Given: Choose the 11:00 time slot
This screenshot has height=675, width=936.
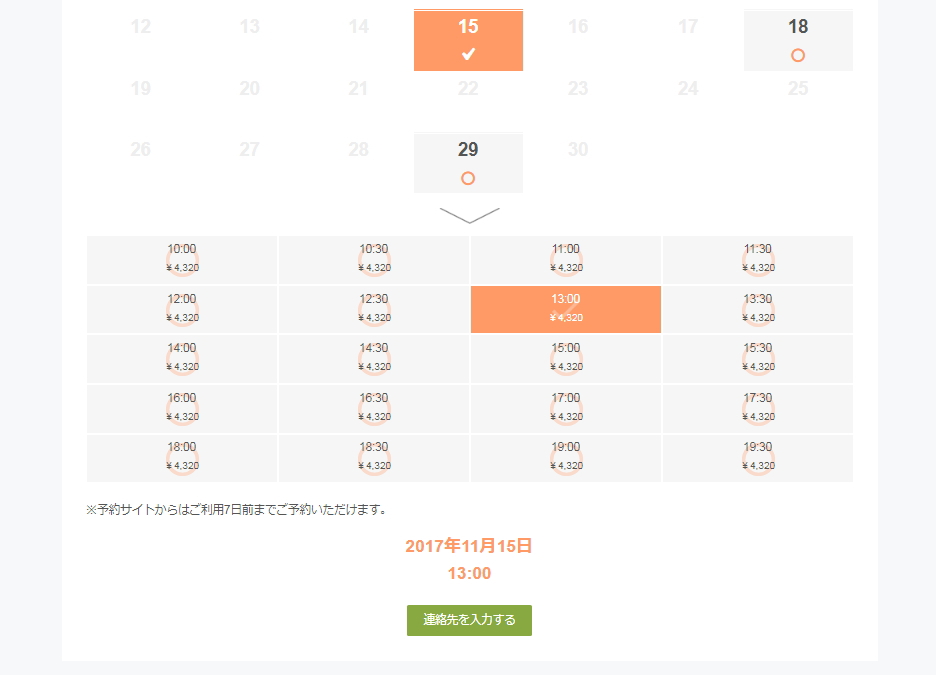Looking at the screenshot, I should 565,259.
